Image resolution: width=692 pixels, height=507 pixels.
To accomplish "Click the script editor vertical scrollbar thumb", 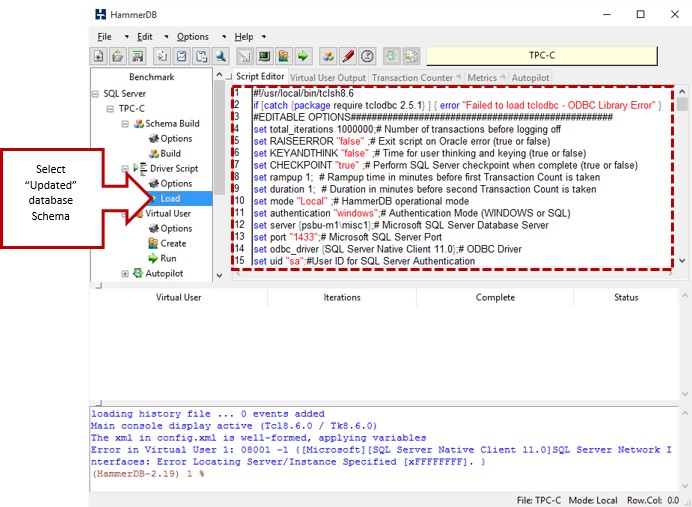I will 682,104.
